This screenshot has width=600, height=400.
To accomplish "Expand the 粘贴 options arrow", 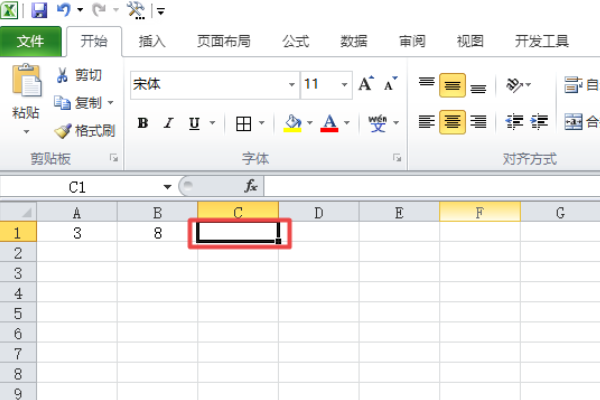I will pos(26,132).
